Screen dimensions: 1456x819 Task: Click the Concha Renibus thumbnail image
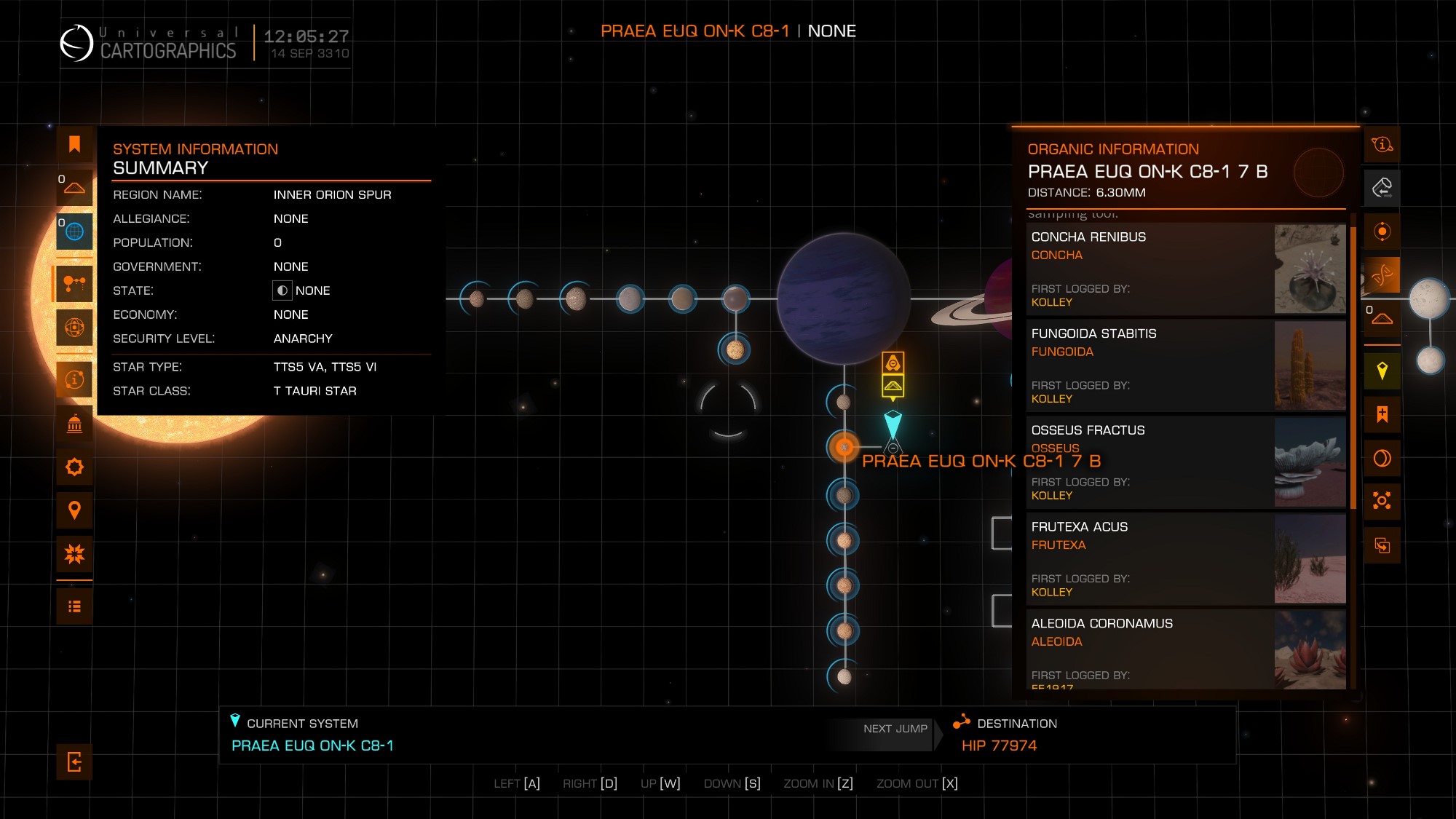(x=1310, y=269)
